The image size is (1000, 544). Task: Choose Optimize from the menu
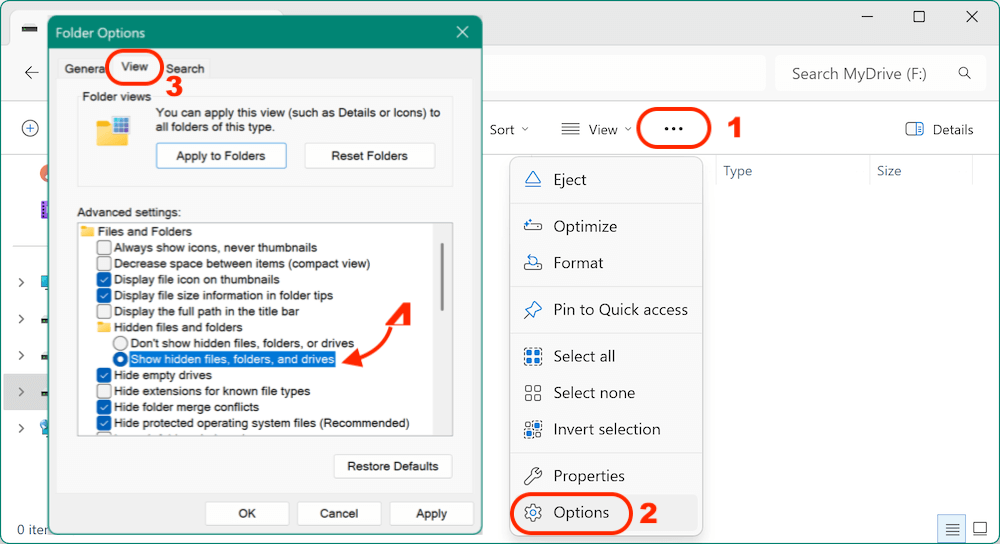[606, 226]
